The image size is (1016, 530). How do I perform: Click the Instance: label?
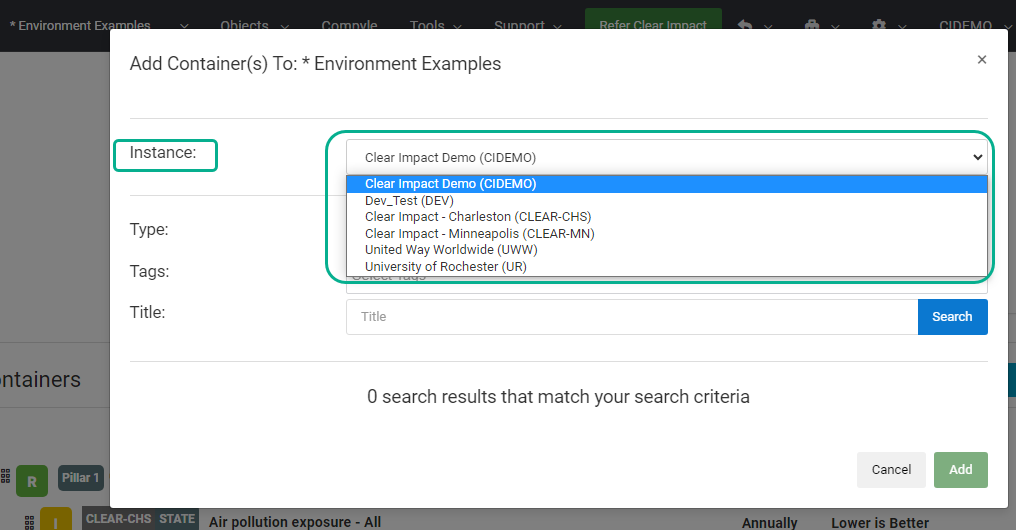pos(163,152)
